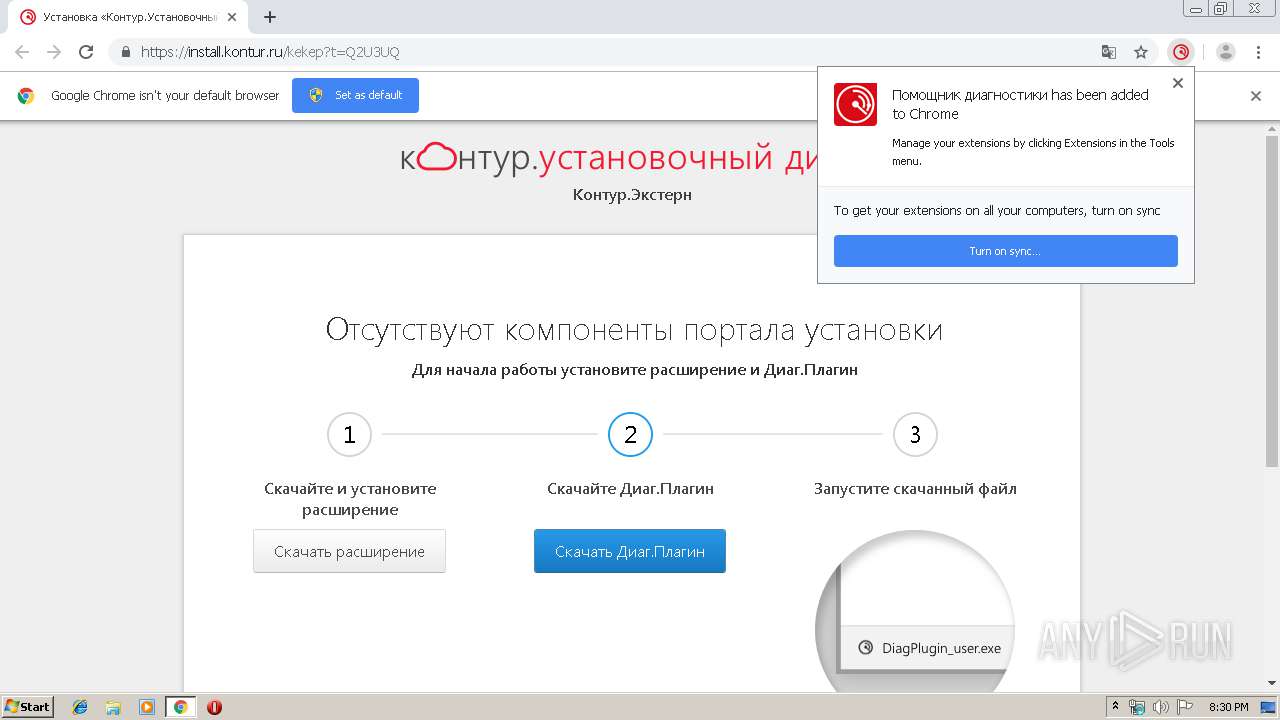Image resolution: width=1280 pixels, height=720 pixels.
Task: Open a new browser tab
Action: pos(270,17)
